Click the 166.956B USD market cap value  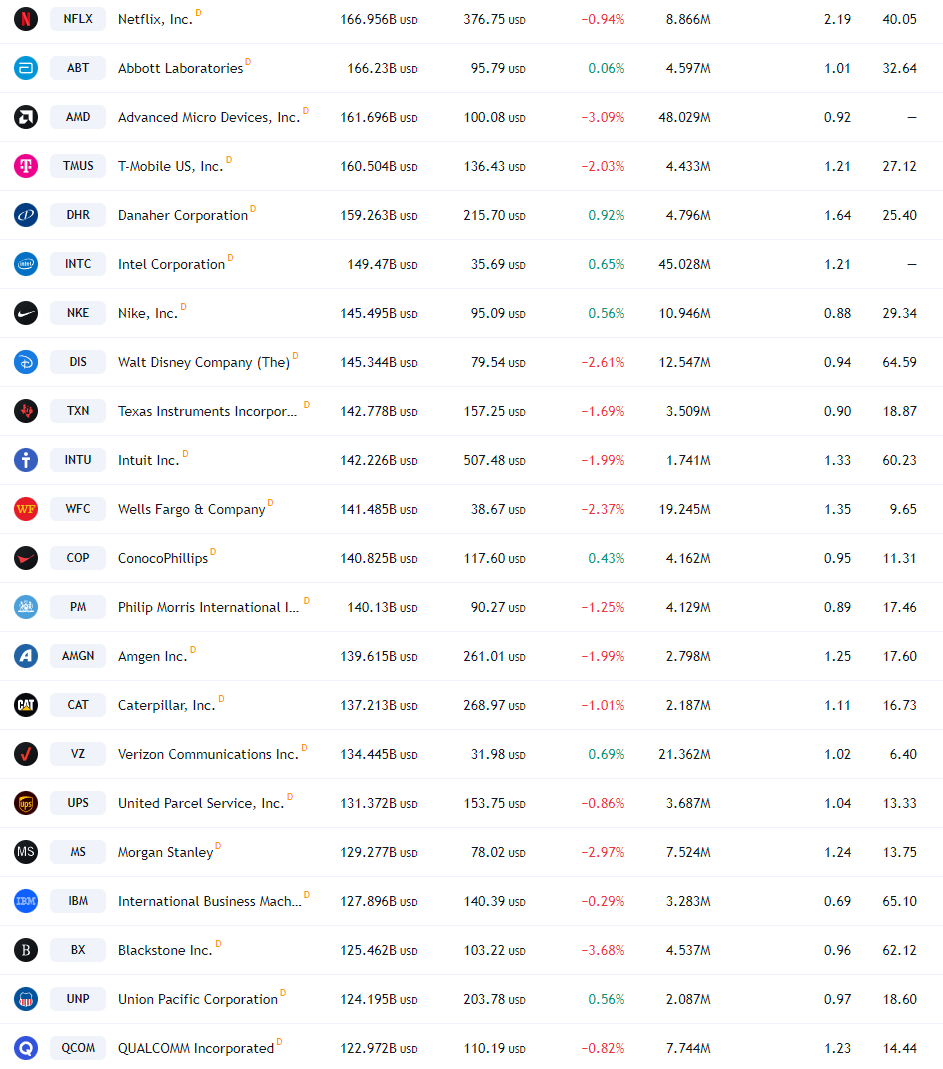point(379,20)
